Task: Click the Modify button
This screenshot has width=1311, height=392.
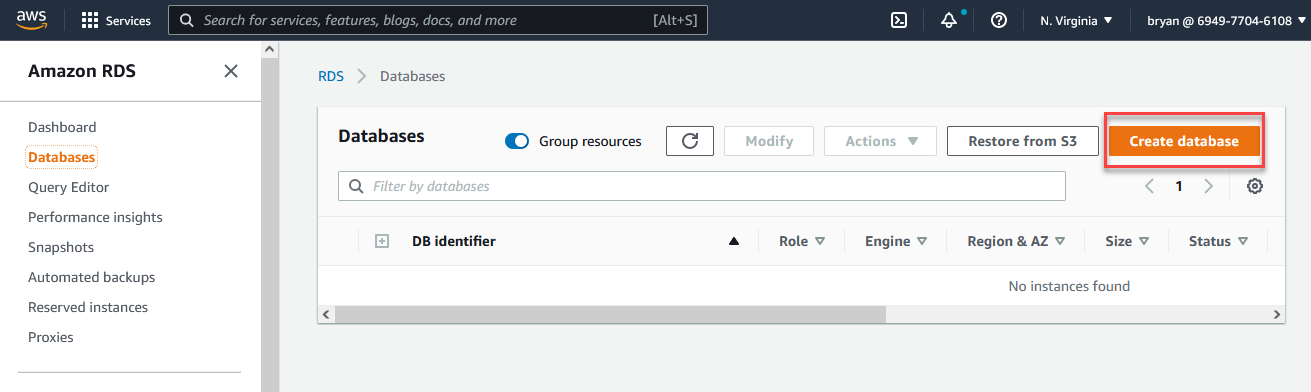Action: coord(769,141)
